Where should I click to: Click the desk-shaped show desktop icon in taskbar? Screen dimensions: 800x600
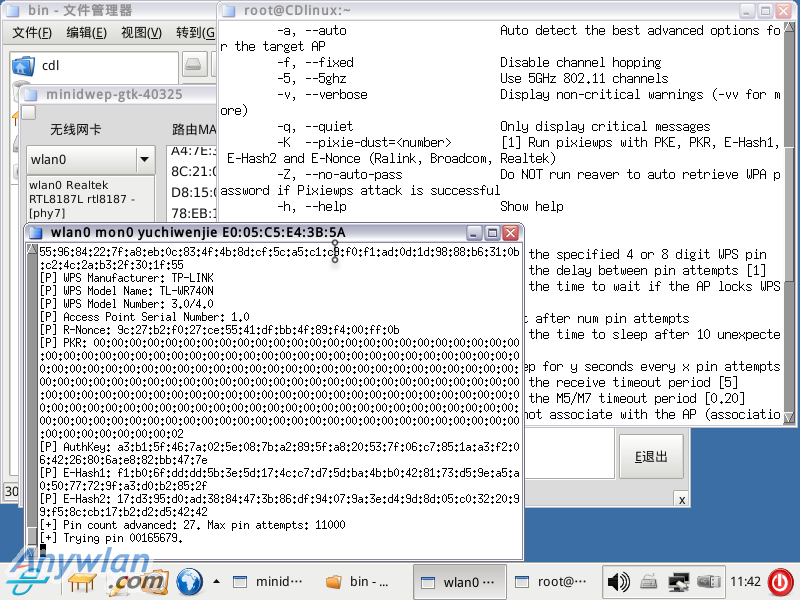pos(82,582)
